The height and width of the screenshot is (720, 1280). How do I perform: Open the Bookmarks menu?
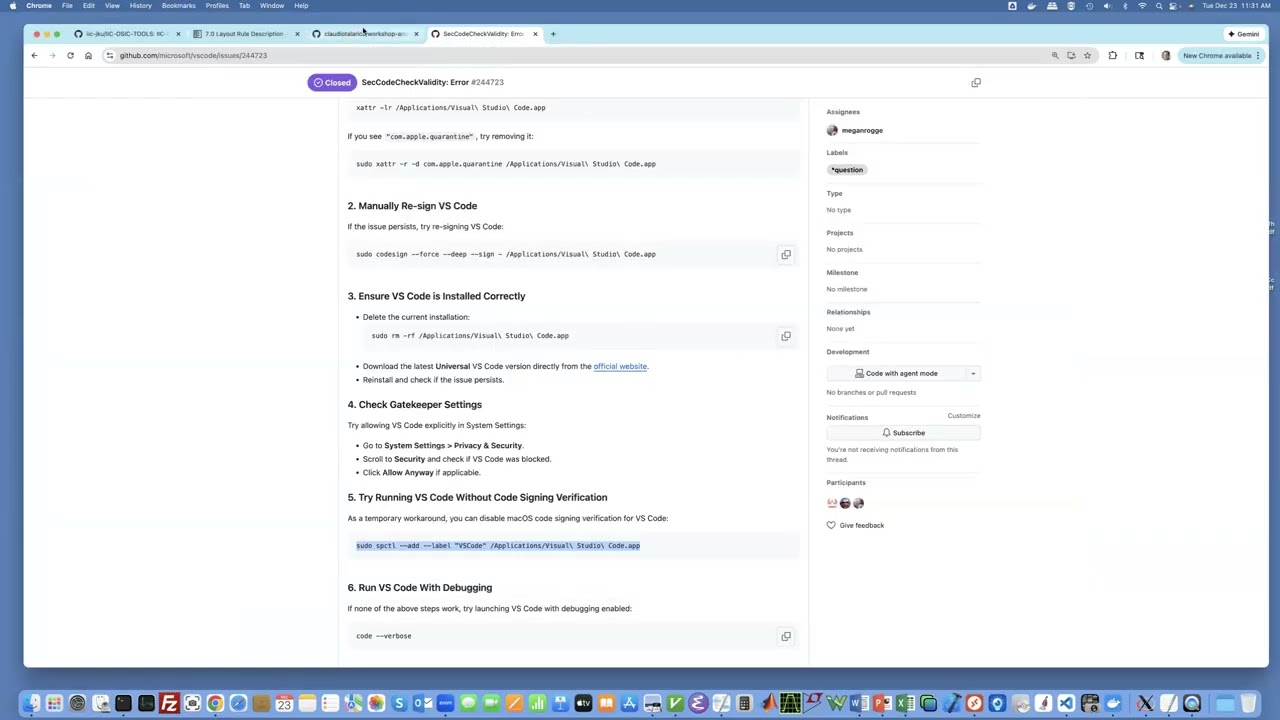[179, 5]
